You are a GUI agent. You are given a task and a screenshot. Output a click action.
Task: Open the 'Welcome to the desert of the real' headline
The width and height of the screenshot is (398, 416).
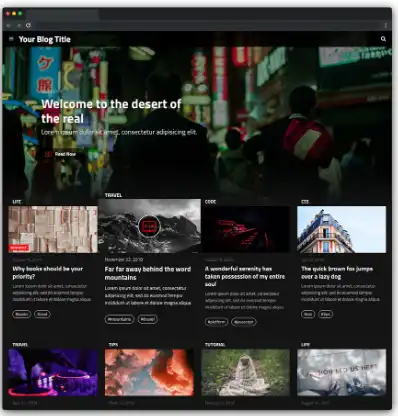click(111, 111)
